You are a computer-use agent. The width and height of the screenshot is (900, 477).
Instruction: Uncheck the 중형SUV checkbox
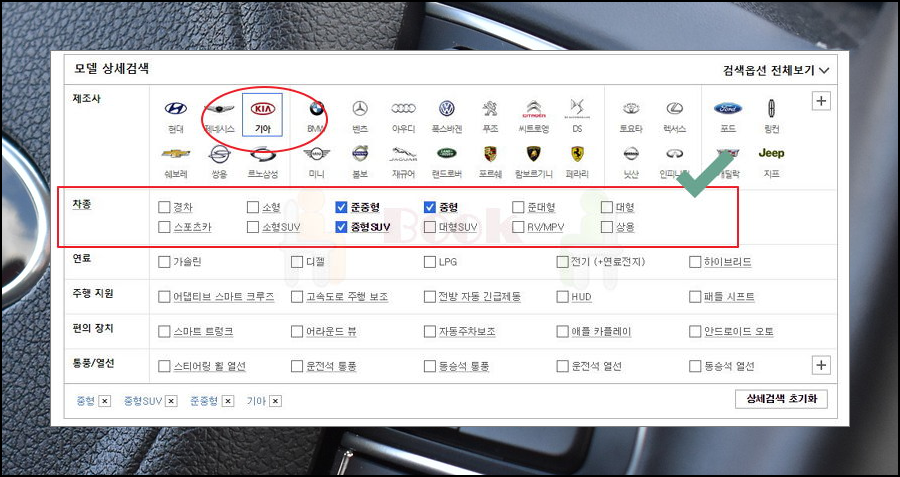tap(342, 227)
